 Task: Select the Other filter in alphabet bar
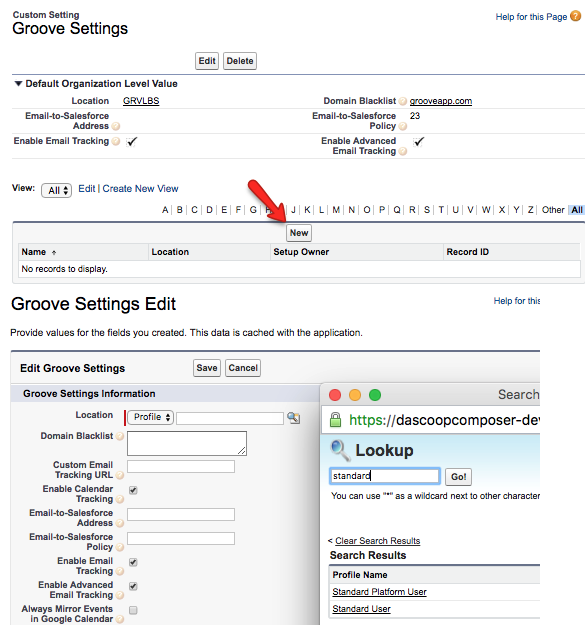coord(553,210)
